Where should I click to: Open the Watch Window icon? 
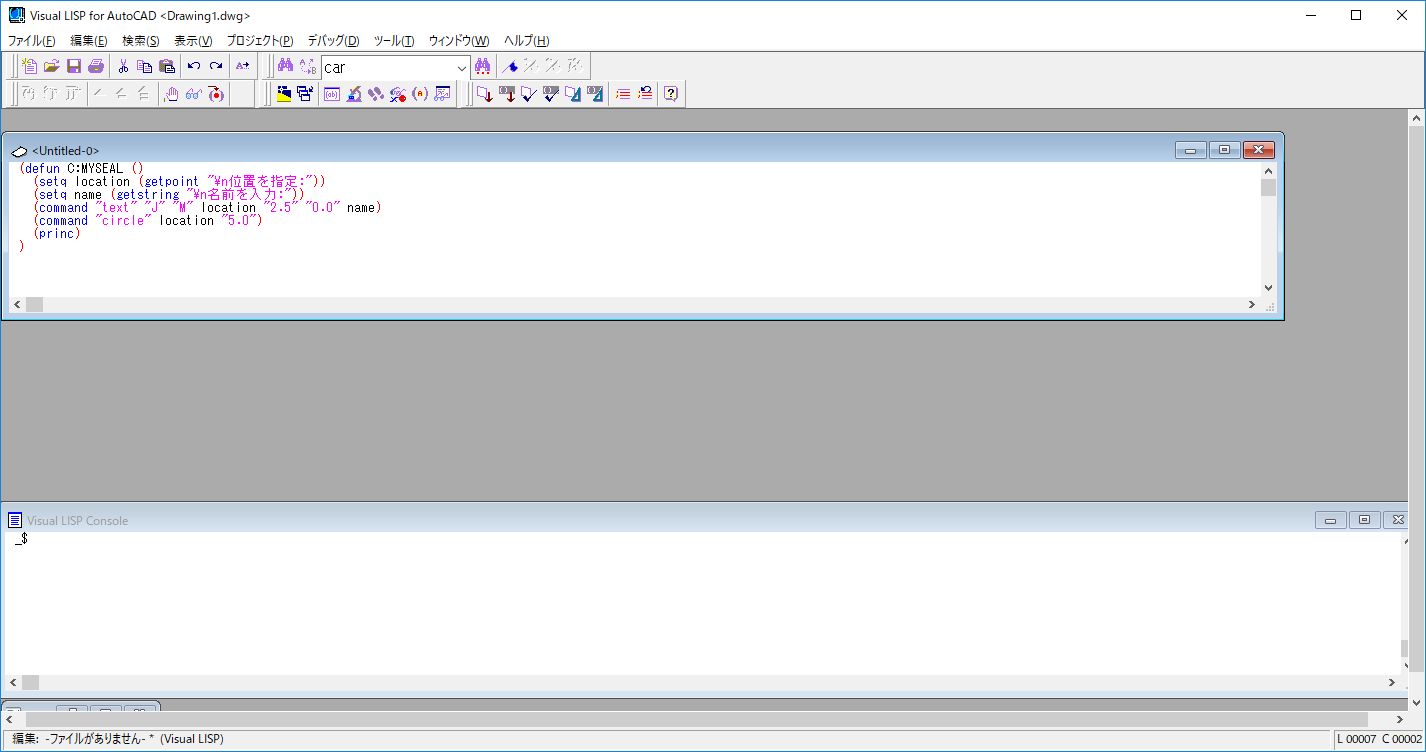tap(442, 94)
